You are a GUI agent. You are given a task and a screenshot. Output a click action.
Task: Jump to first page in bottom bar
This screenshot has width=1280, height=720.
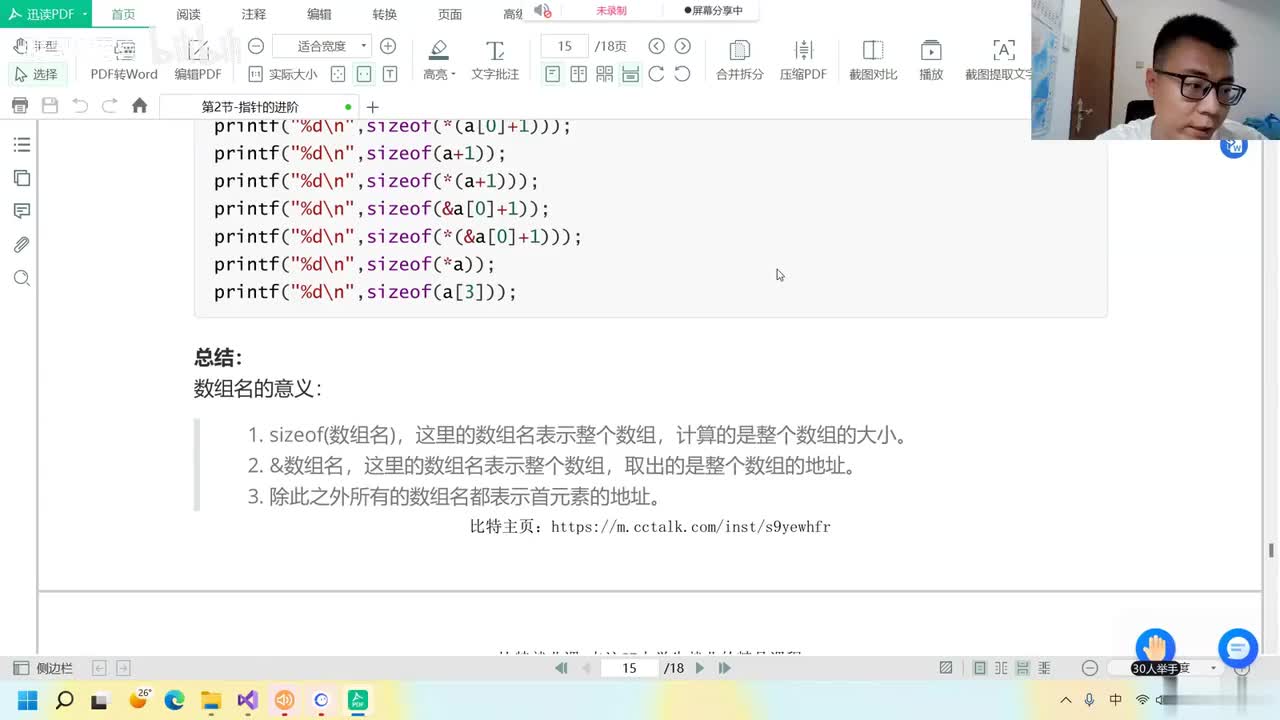(561, 668)
